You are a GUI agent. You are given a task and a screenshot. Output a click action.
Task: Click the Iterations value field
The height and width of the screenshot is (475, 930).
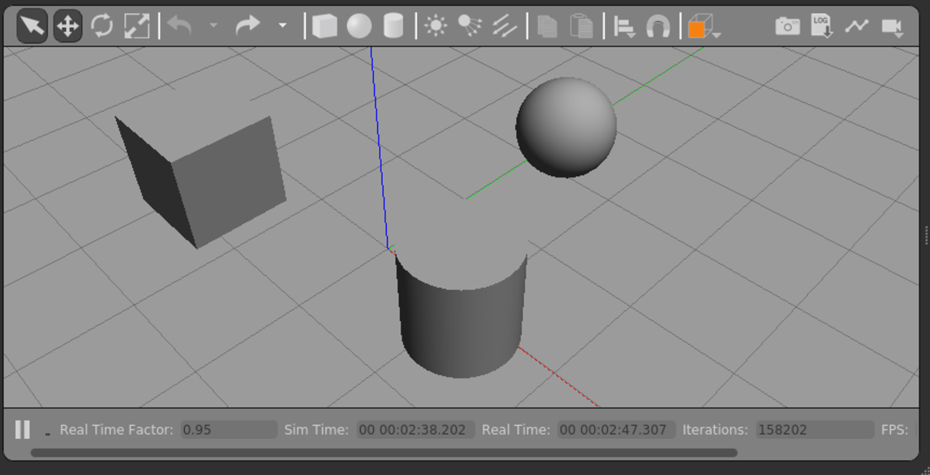click(815, 429)
